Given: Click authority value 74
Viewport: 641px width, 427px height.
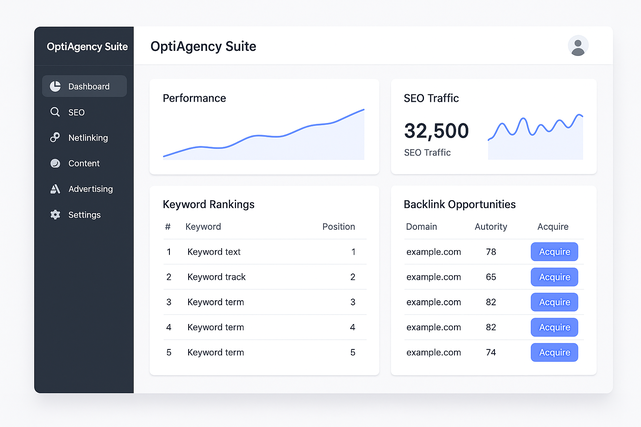Looking at the screenshot, I should [491, 352].
